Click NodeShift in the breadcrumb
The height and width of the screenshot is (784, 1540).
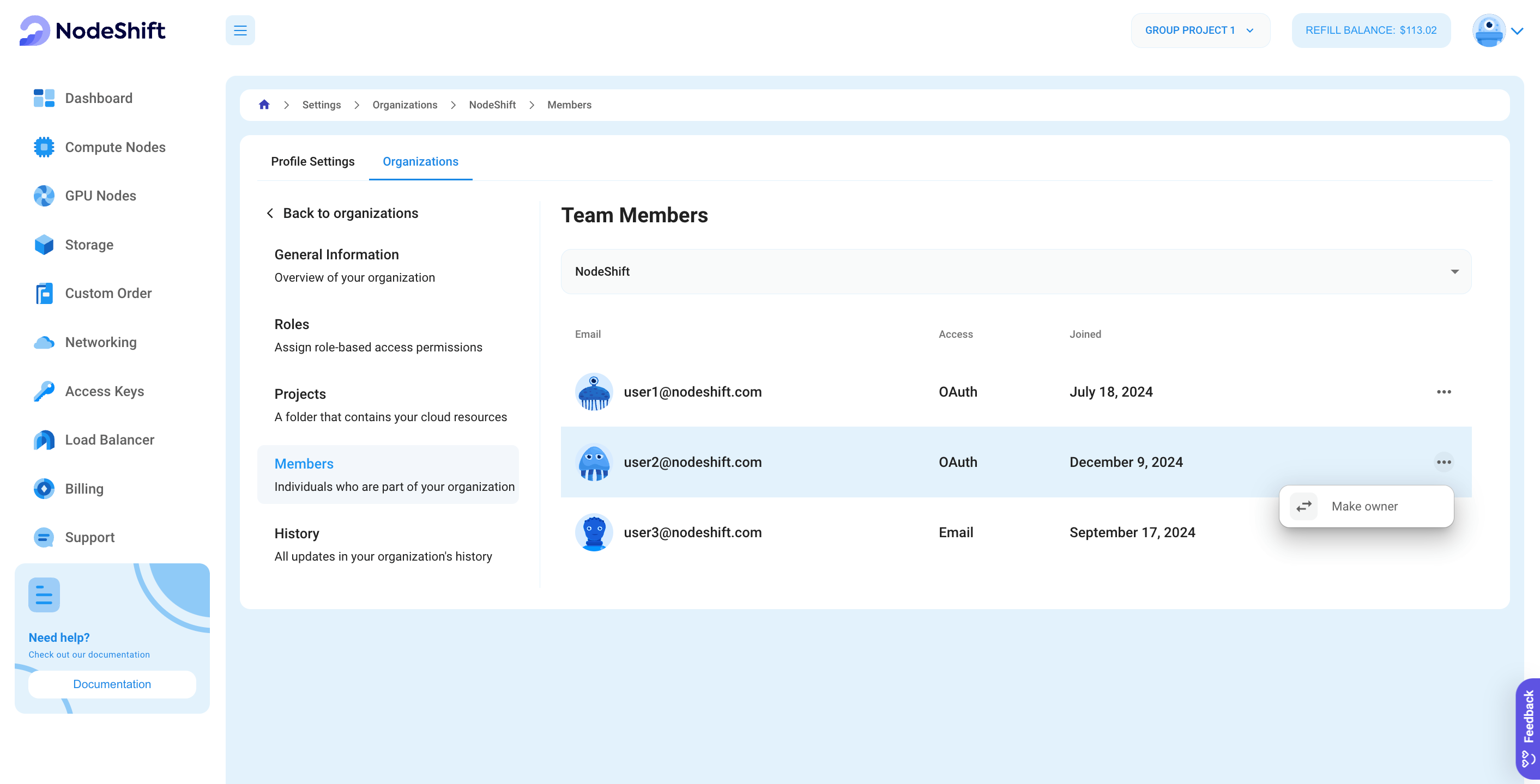pos(492,105)
